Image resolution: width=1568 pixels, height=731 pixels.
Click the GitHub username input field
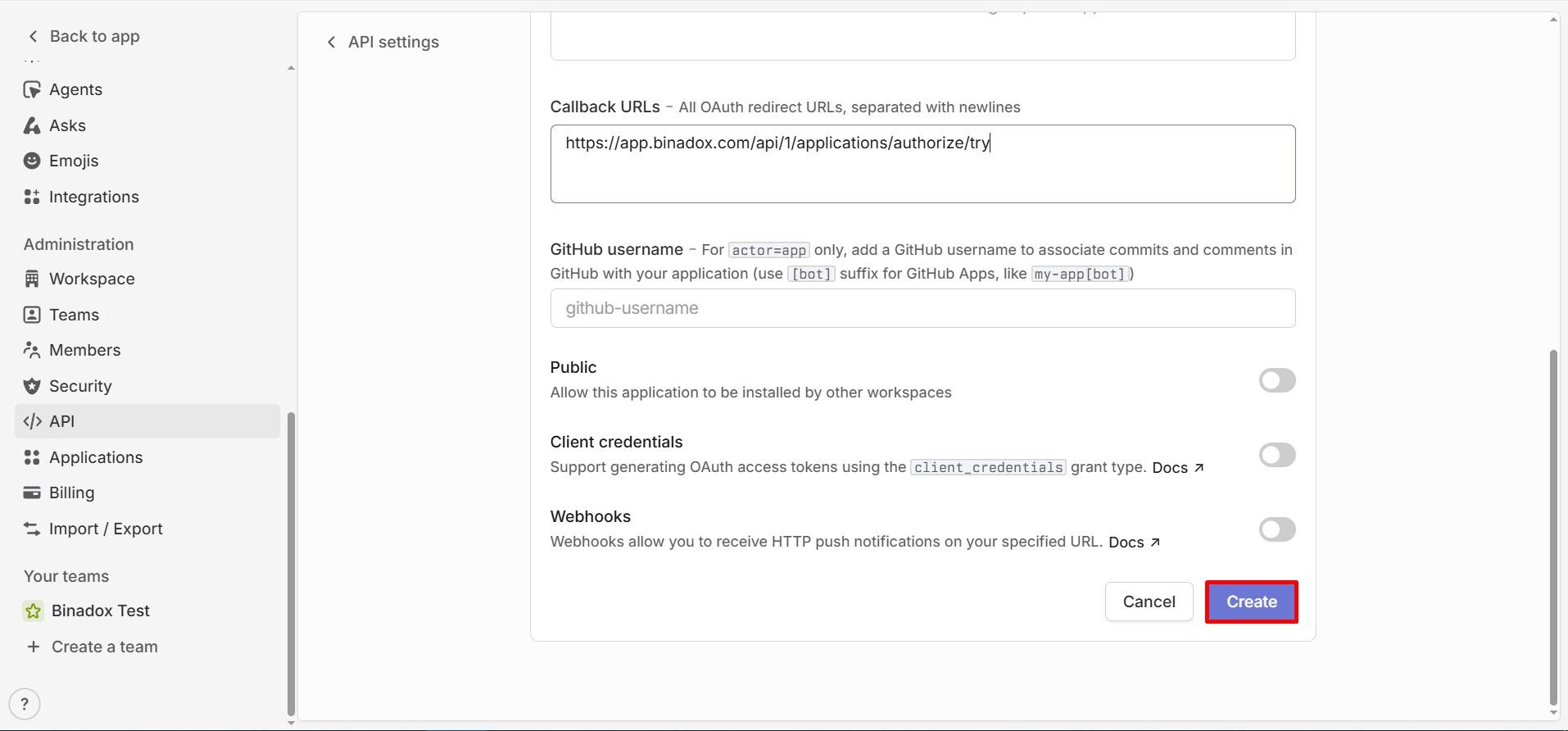[x=922, y=308]
